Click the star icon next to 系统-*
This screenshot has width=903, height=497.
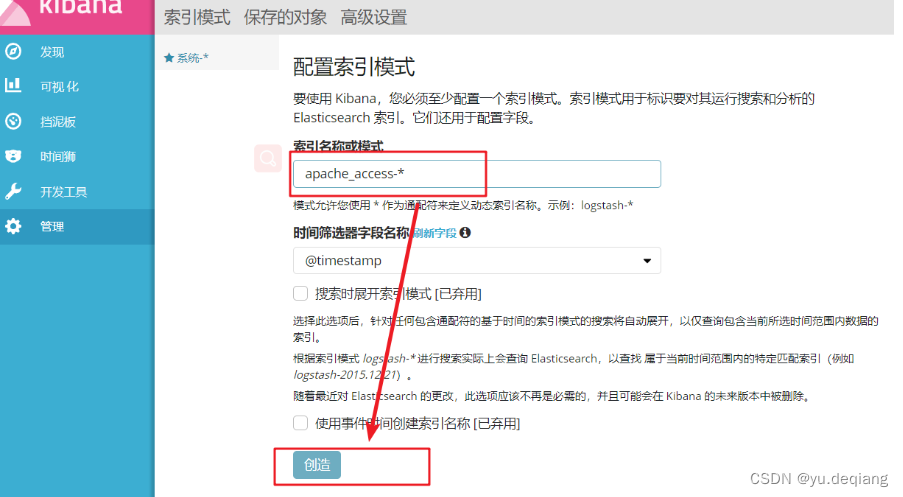(169, 58)
